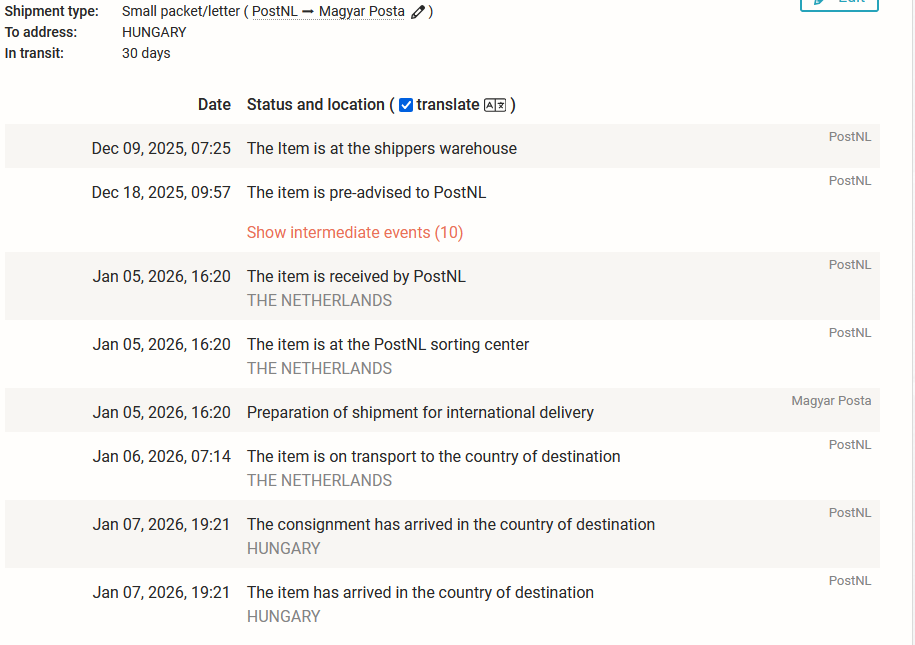Select the "item is pre-advised to PostNL" event
This screenshot has width=915, height=645.
click(366, 193)
